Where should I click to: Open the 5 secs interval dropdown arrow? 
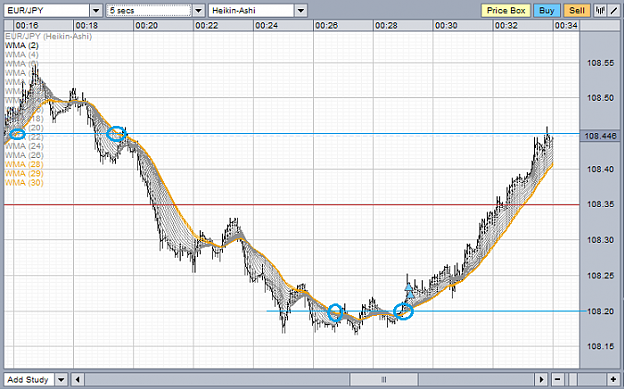point(199,11)
